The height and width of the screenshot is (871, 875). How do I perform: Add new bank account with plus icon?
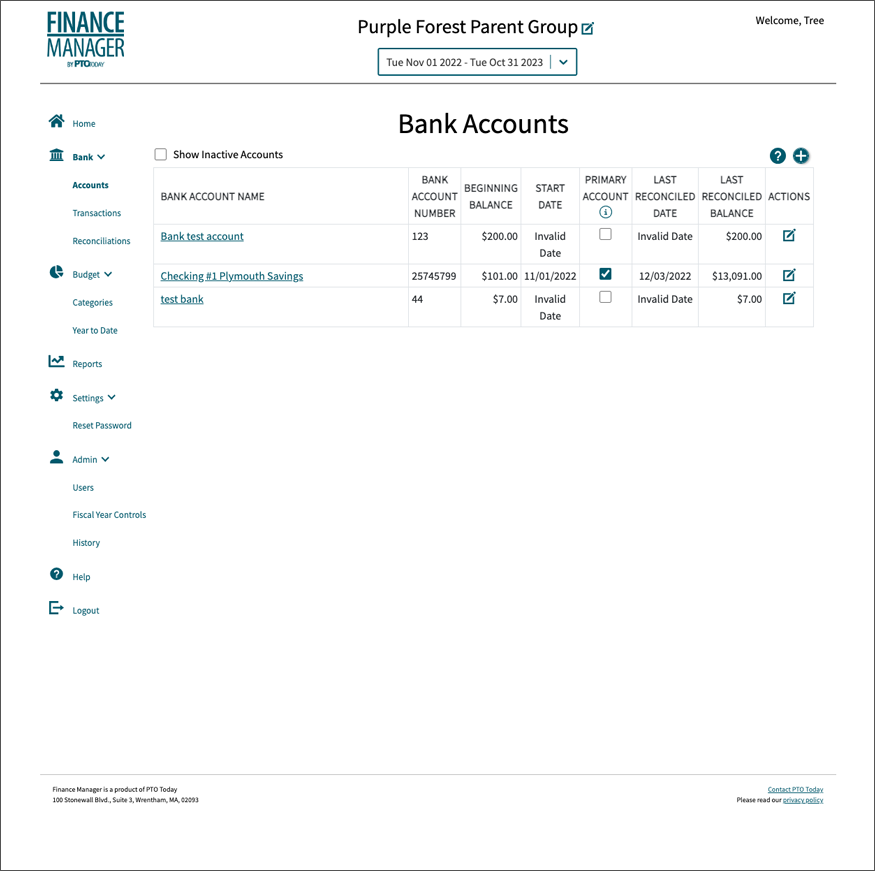coord(801,156)
